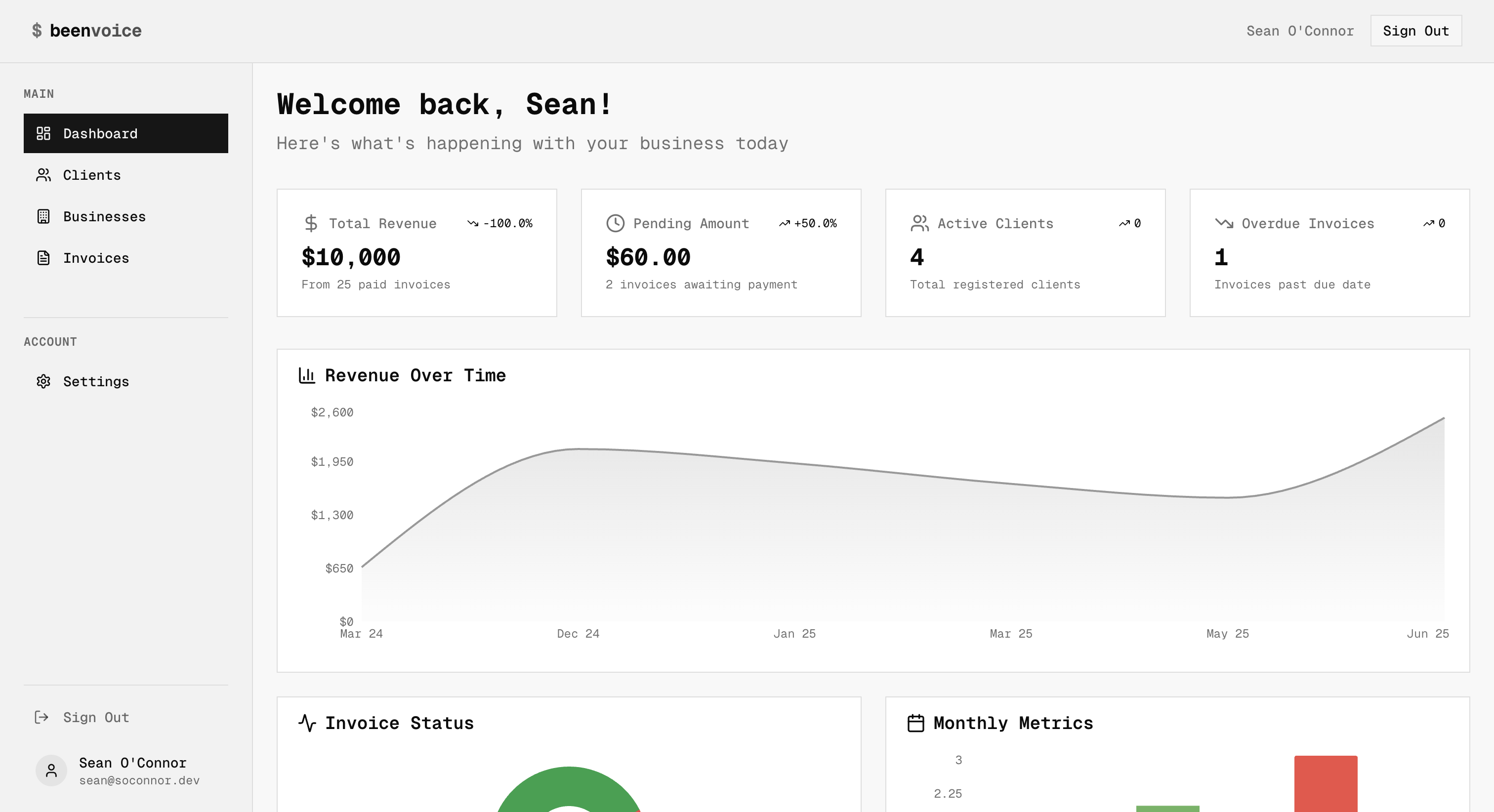1494x812 pixels.
Task: Click the Dashboard grid icon in sidebar
Action: click(x=43, y=133)
